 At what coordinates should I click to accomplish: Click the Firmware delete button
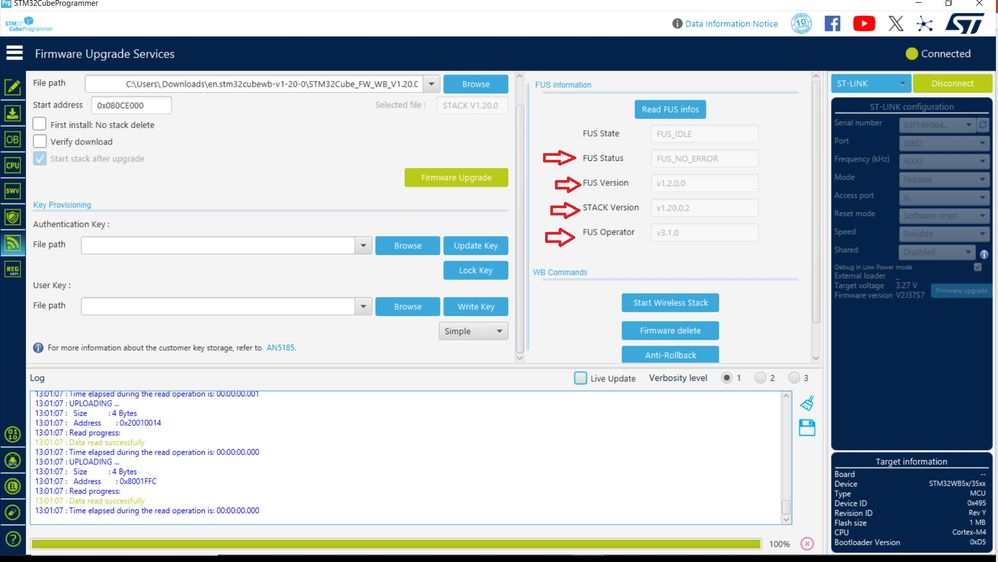[670, 330]
